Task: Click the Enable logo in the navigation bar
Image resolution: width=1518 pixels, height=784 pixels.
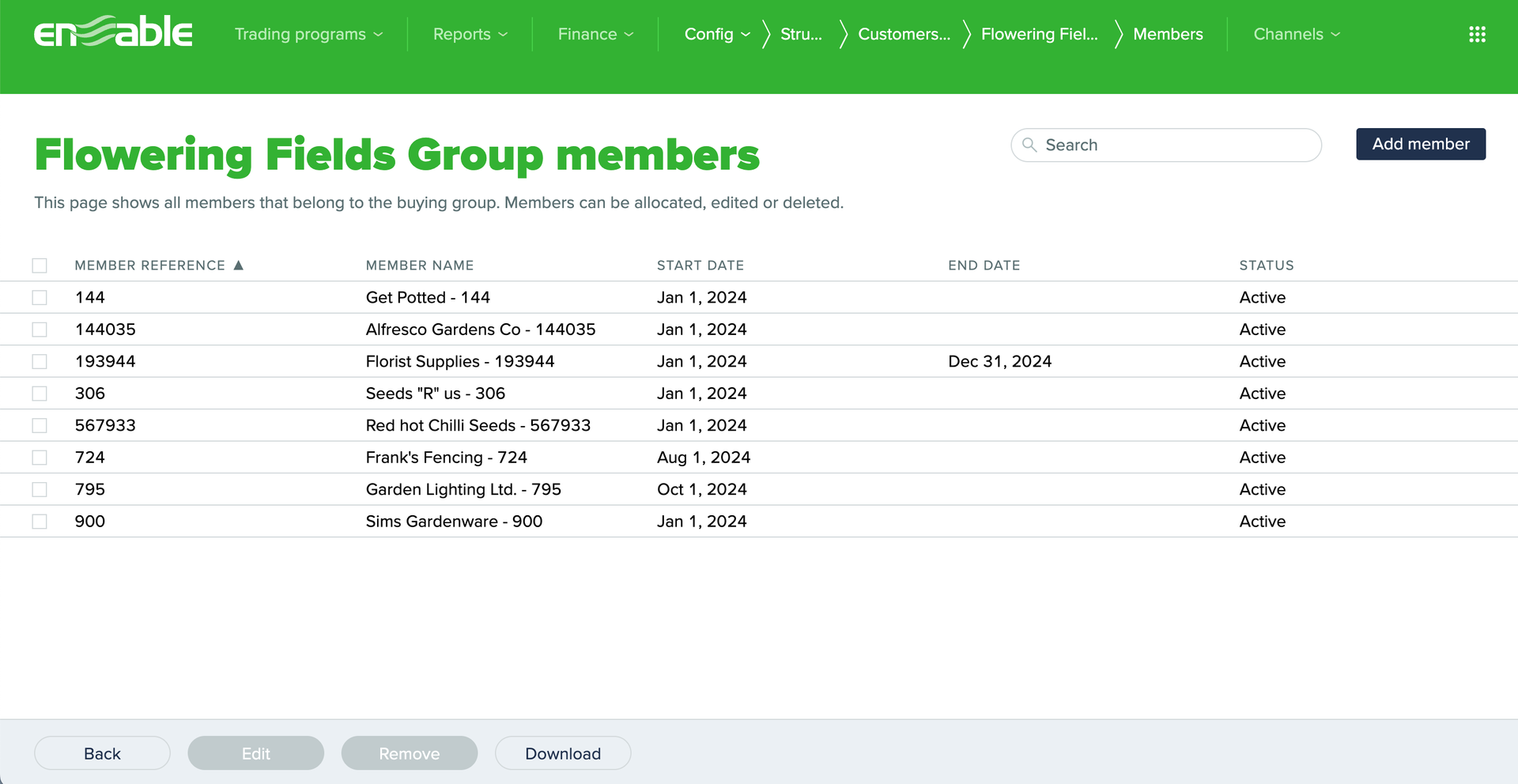Action: pyautogui.click(x=113, y=33)
